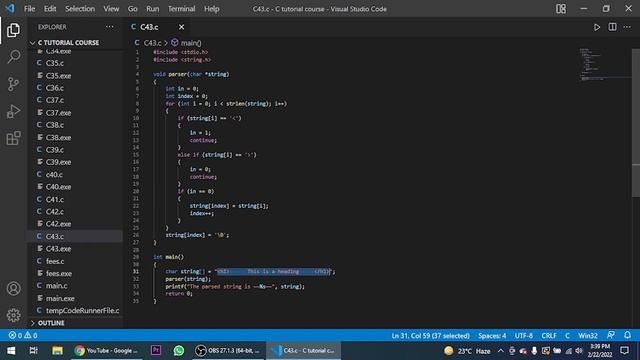The width and height of the screenshot is (640, 360).
Task: Open WhatsApp from taskbar
Action: click(178, 351)
